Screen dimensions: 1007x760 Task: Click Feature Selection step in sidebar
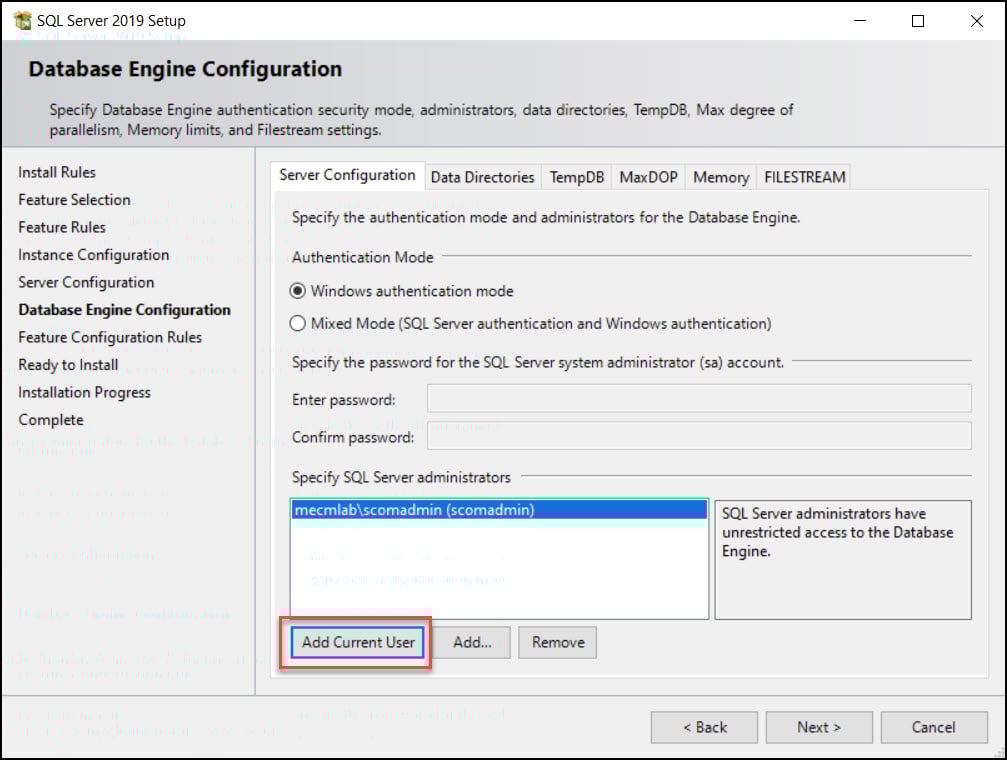[x=74, y=200]
